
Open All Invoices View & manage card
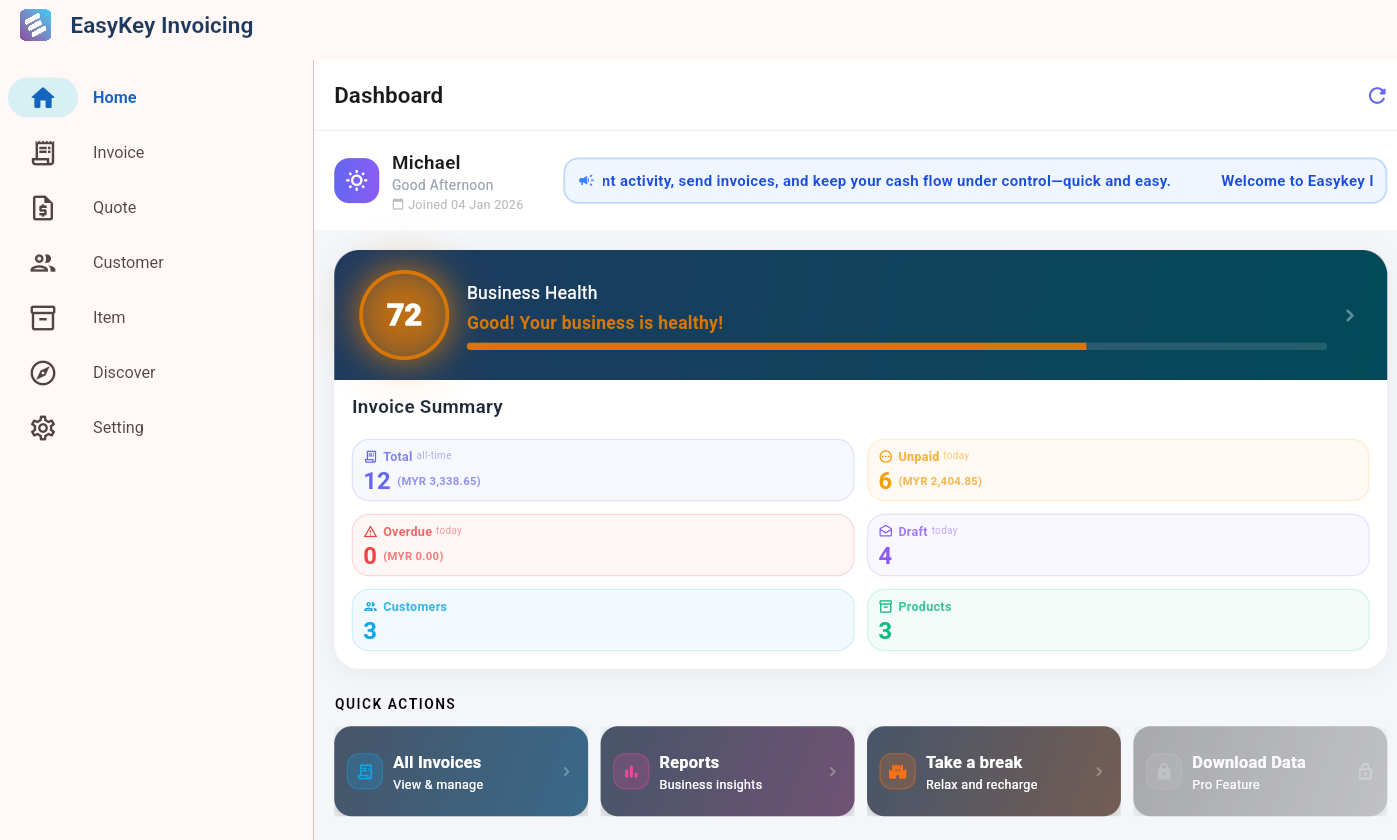pos(461,771)
